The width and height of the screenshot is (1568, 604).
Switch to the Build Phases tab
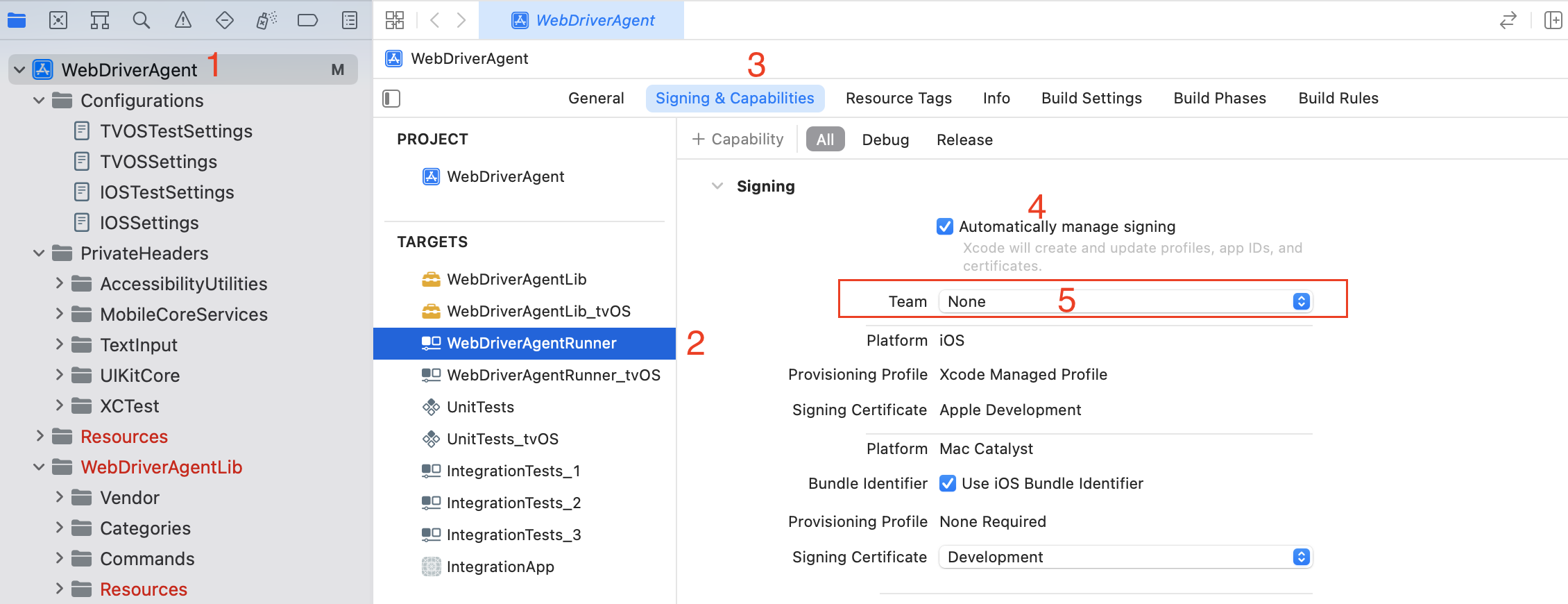click(1220, 99)
